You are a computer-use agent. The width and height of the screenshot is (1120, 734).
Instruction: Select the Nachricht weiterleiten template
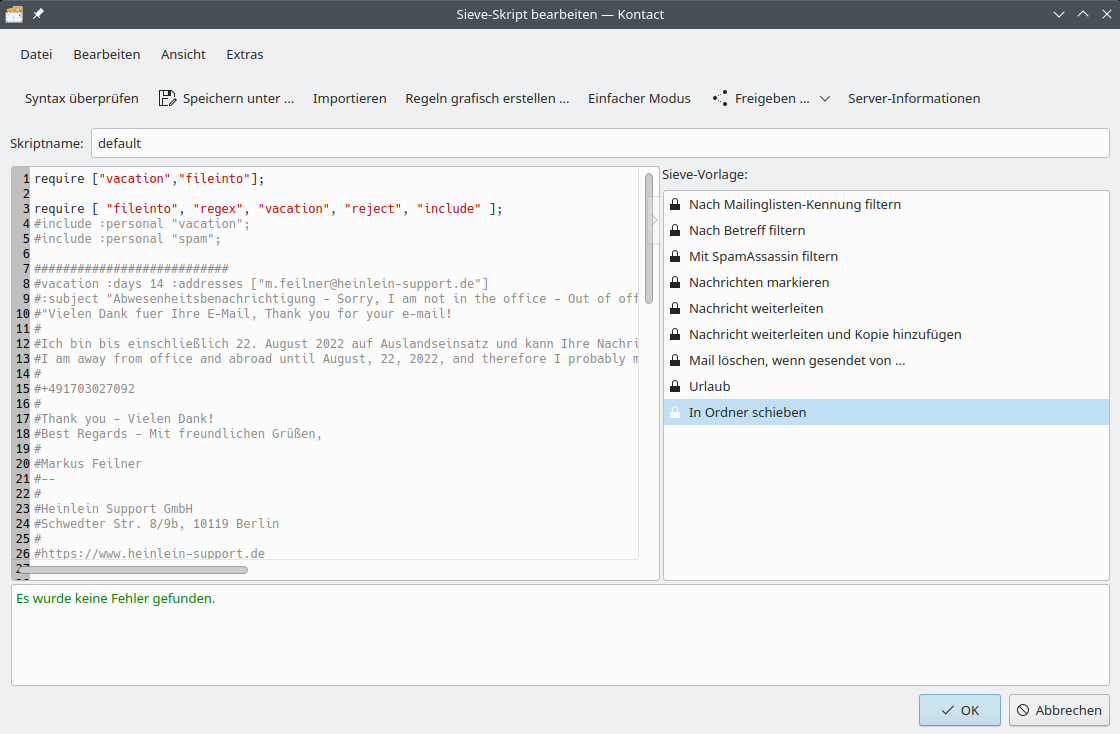756,308
